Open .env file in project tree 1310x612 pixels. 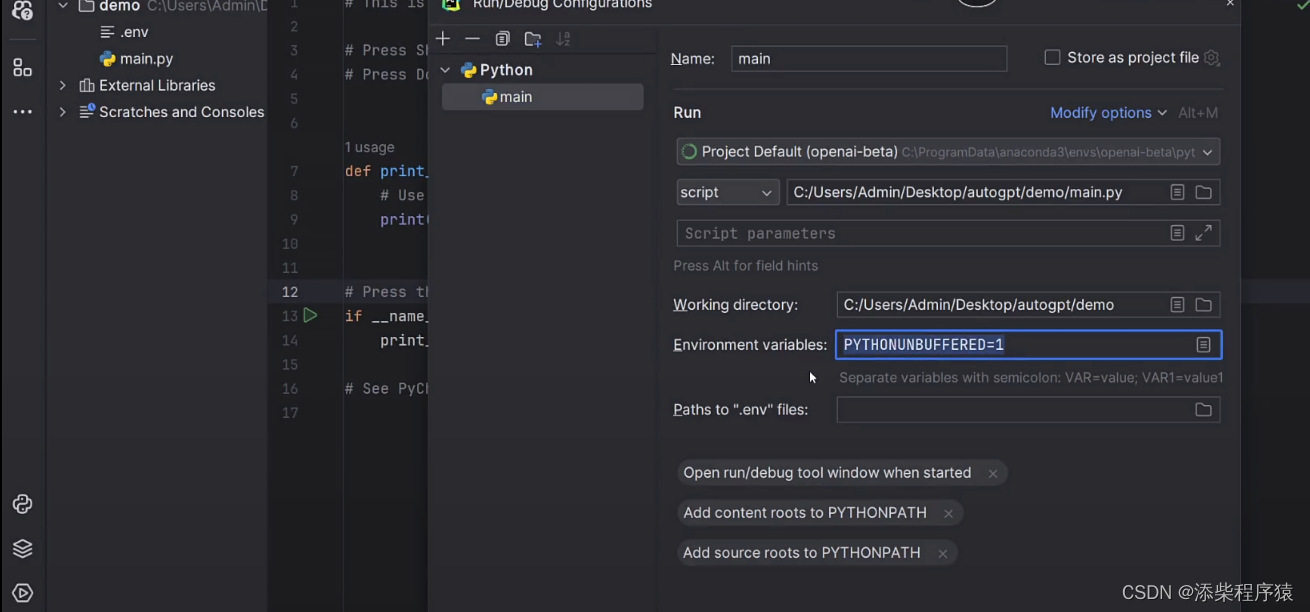(124, 32)
